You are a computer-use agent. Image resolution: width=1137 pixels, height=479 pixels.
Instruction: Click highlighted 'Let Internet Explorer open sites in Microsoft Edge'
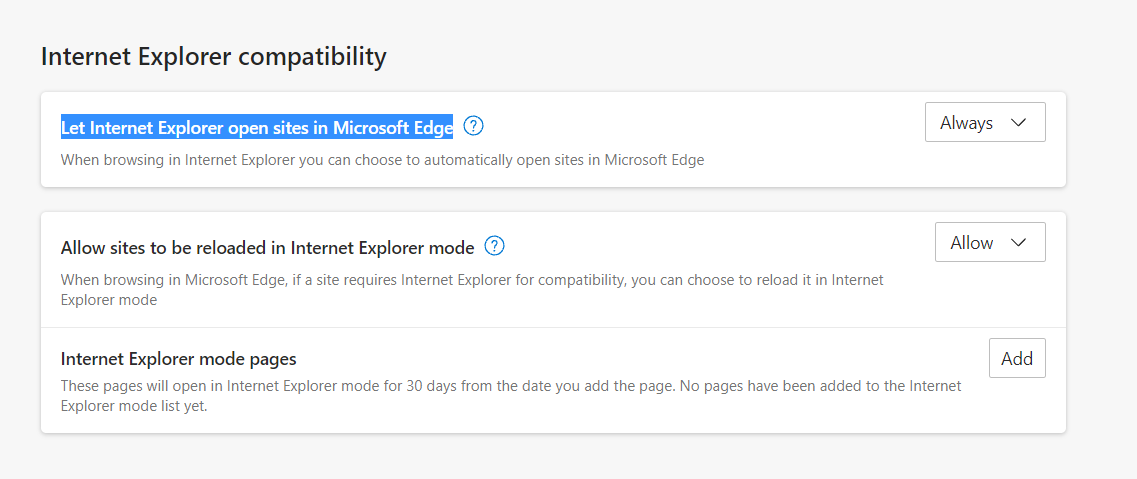(257, 128)
